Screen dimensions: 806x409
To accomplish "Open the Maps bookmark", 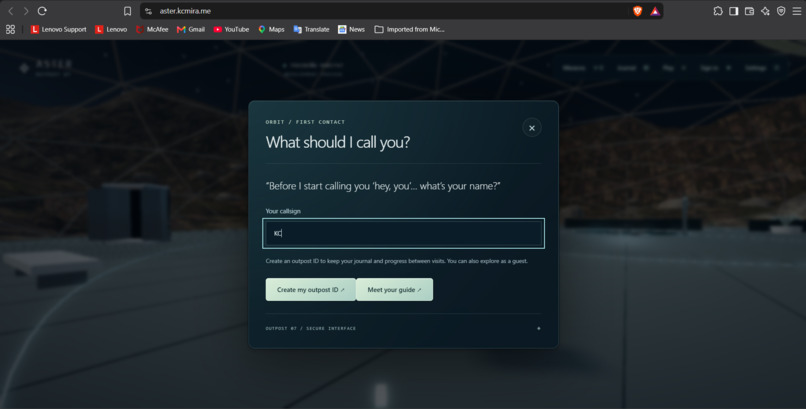I will point(271,29).
